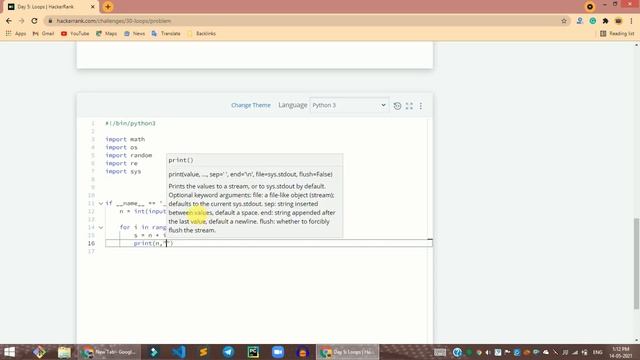
Task: Click the import random line in editor
Action: click(x=129, y=155)
